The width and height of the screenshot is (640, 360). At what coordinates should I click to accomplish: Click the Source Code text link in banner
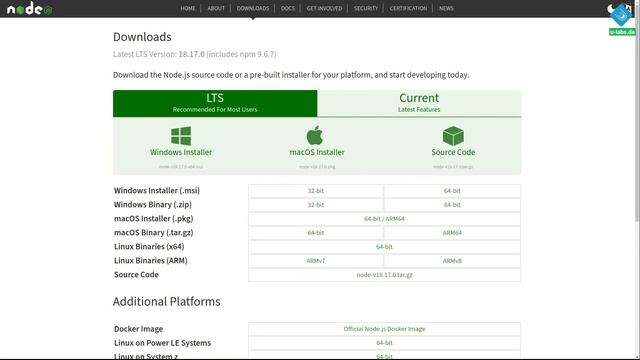[453, 152]
